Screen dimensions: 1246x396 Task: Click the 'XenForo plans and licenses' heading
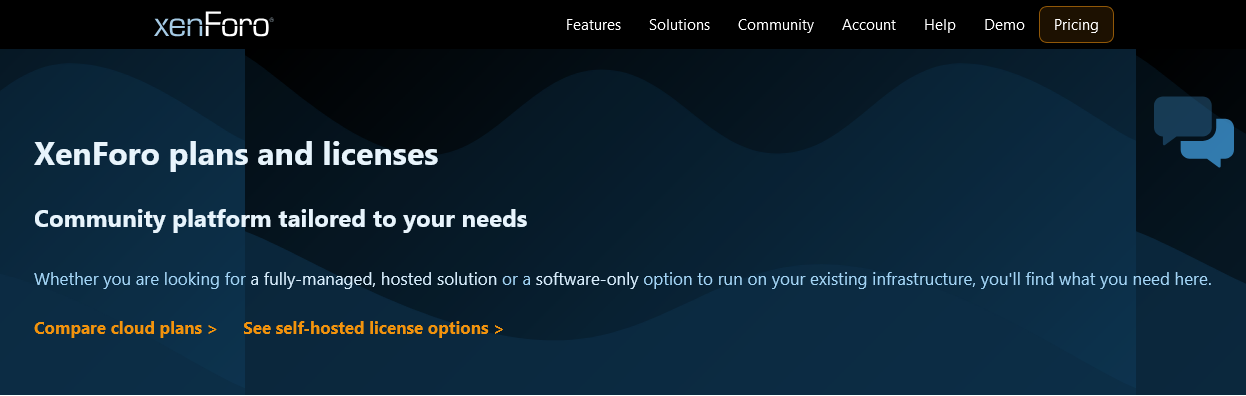236,155
